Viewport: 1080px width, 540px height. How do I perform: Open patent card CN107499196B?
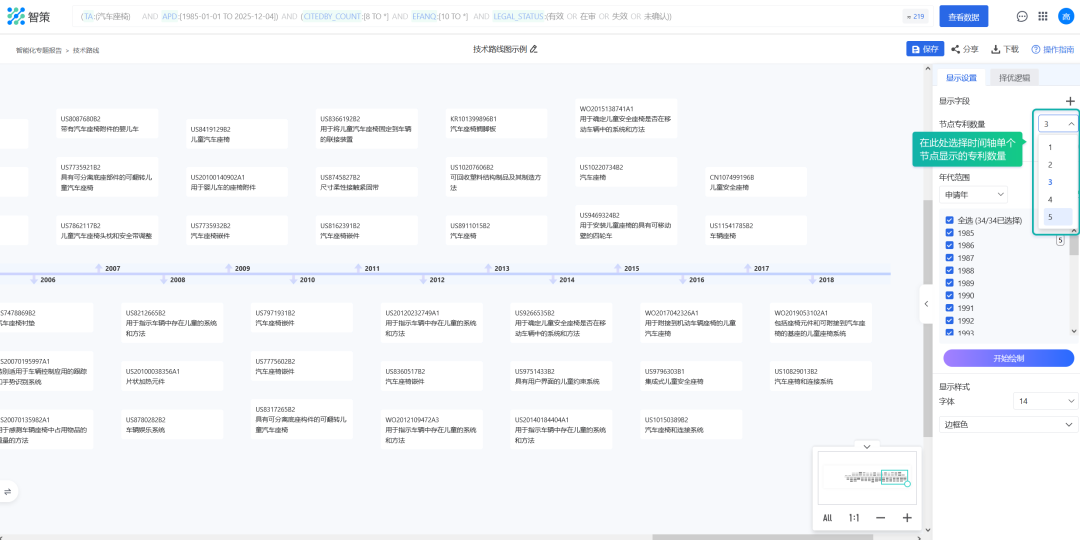click(x=756, y=182)
